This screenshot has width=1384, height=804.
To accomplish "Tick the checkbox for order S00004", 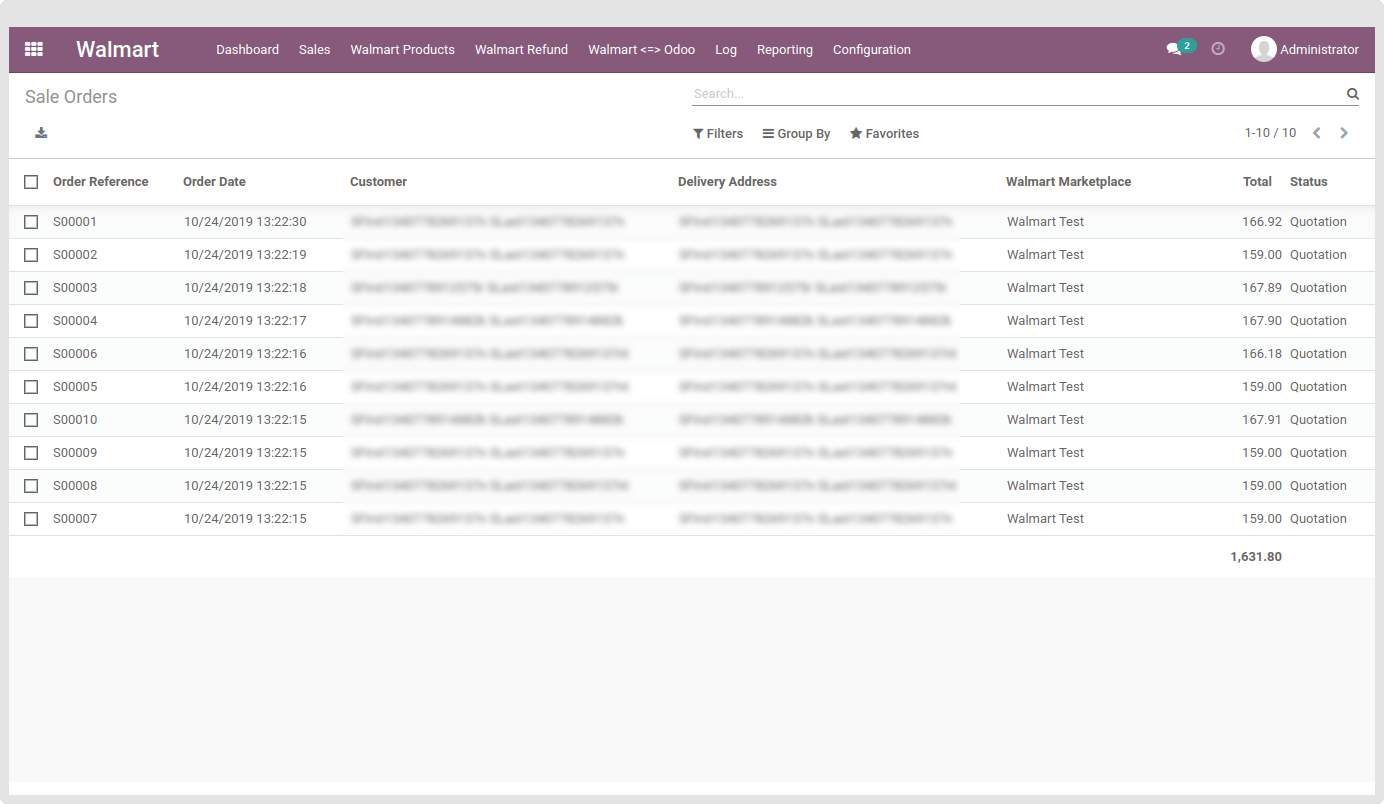I will point(31,321).
